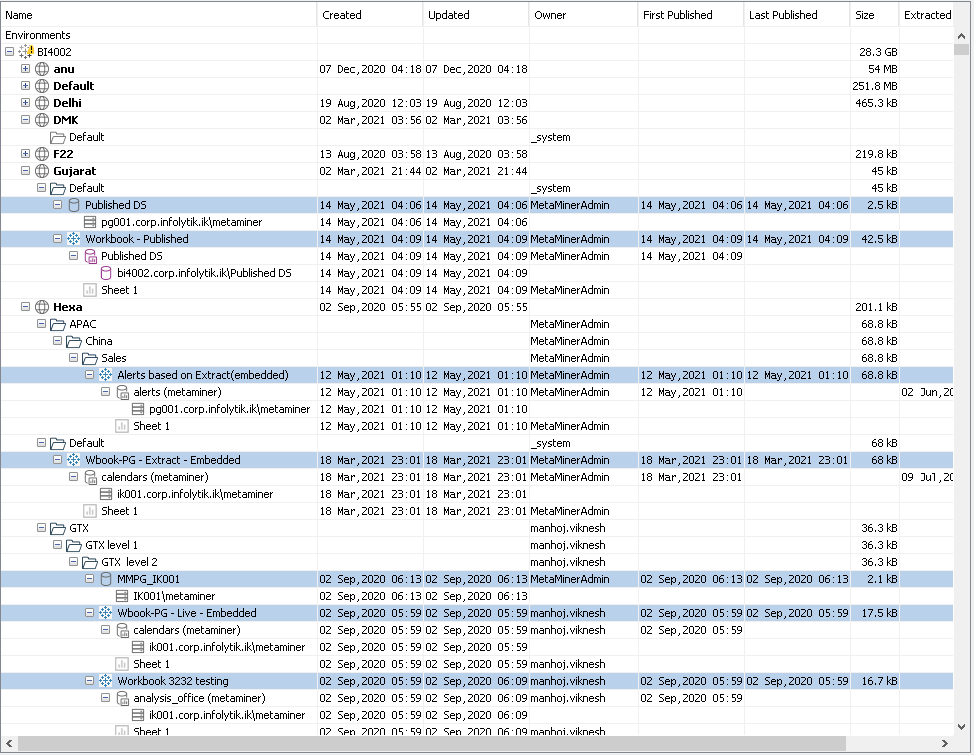Collapse the BI4002 tree node
Screen dimensions: 974x755
coord(9,52)
